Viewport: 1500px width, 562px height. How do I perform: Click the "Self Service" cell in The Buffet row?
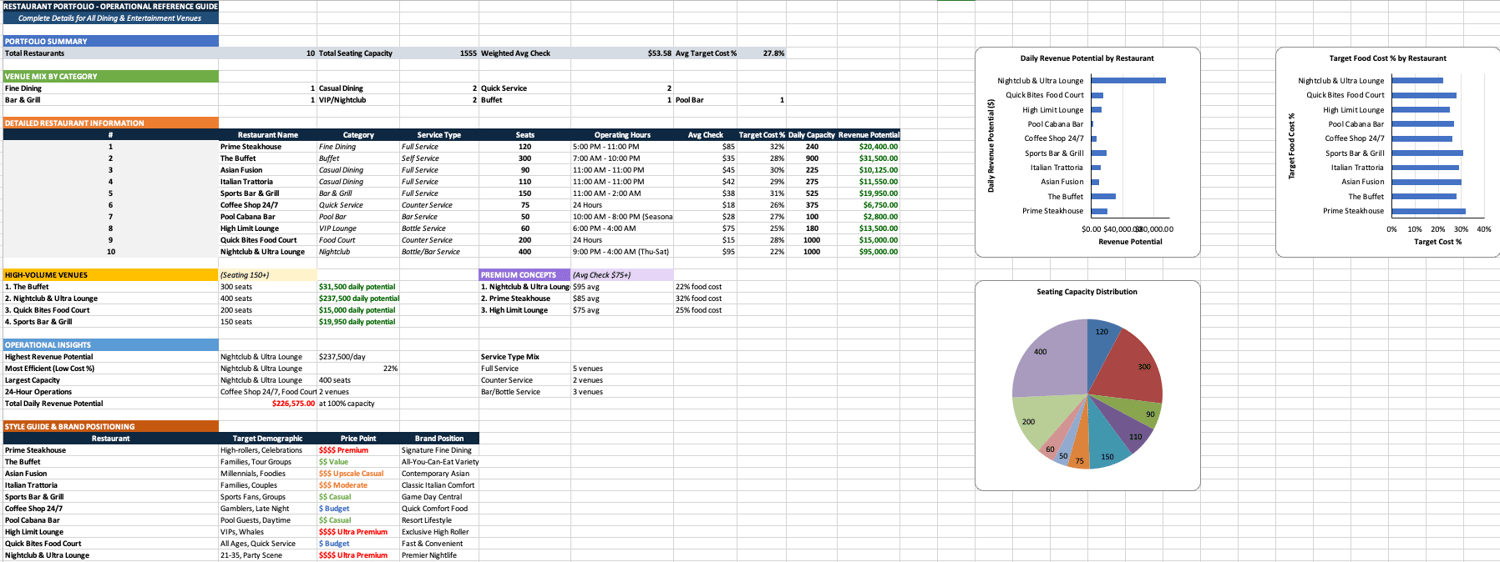click(439, 158)
